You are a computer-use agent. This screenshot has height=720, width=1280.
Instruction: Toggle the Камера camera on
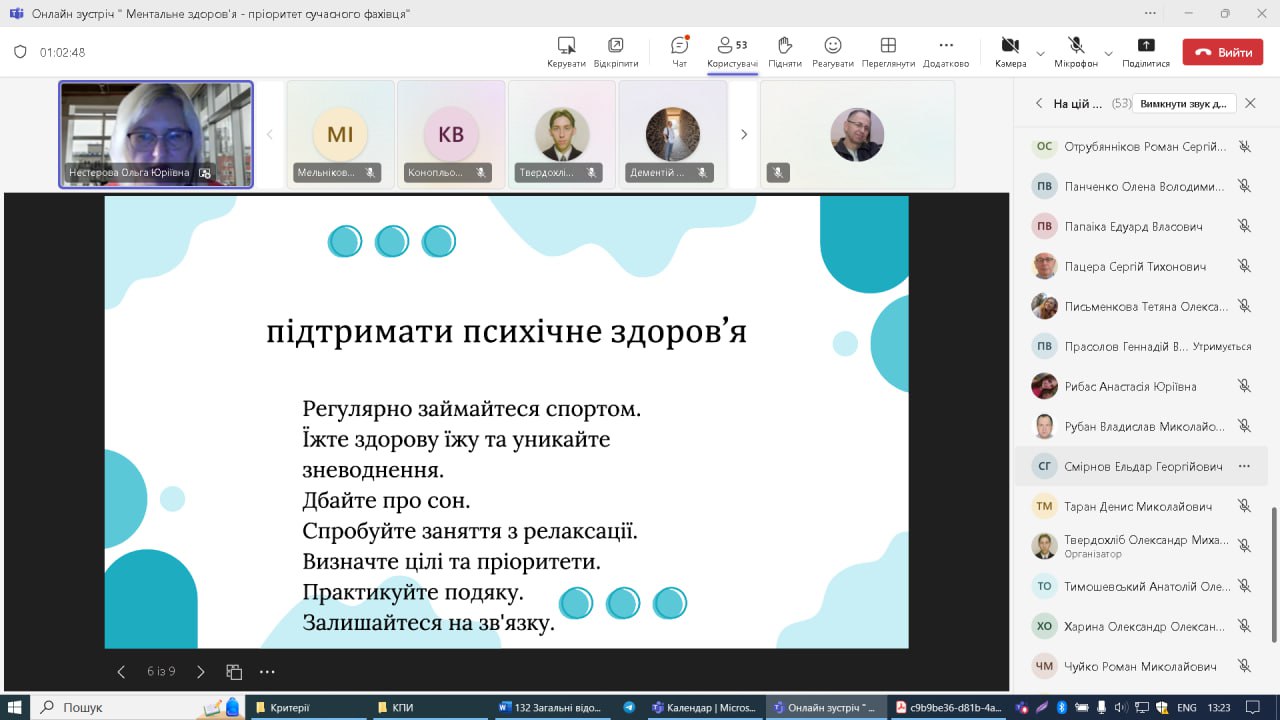tap(1010, 51)
